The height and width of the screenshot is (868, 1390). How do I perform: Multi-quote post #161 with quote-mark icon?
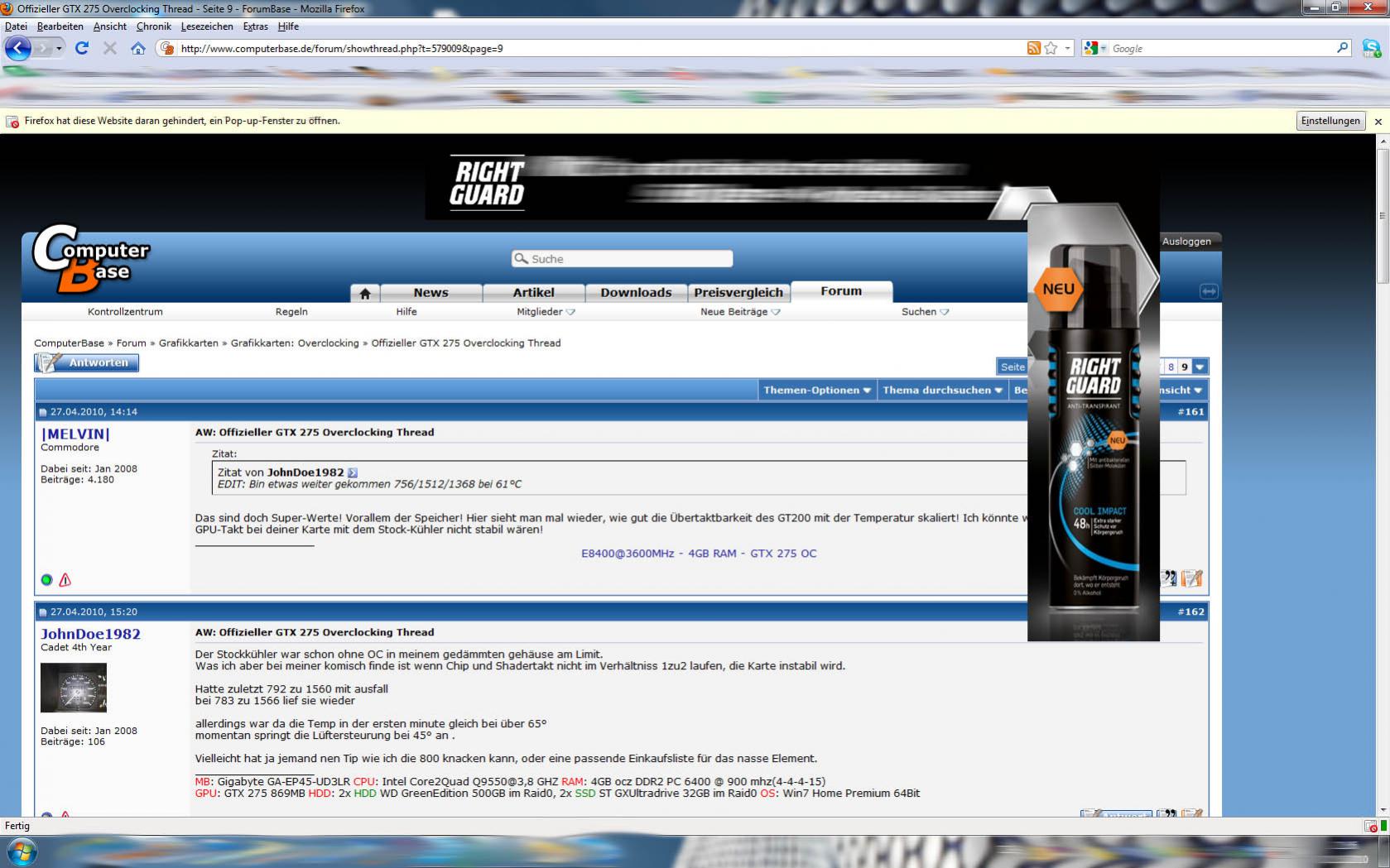1168,578
